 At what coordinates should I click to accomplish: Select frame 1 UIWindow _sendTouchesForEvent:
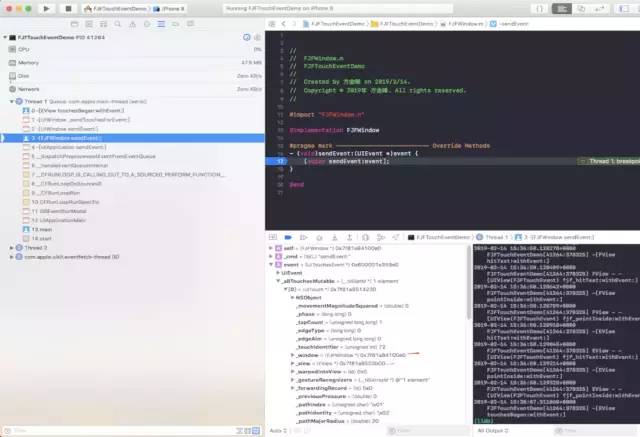coord(132,120)
